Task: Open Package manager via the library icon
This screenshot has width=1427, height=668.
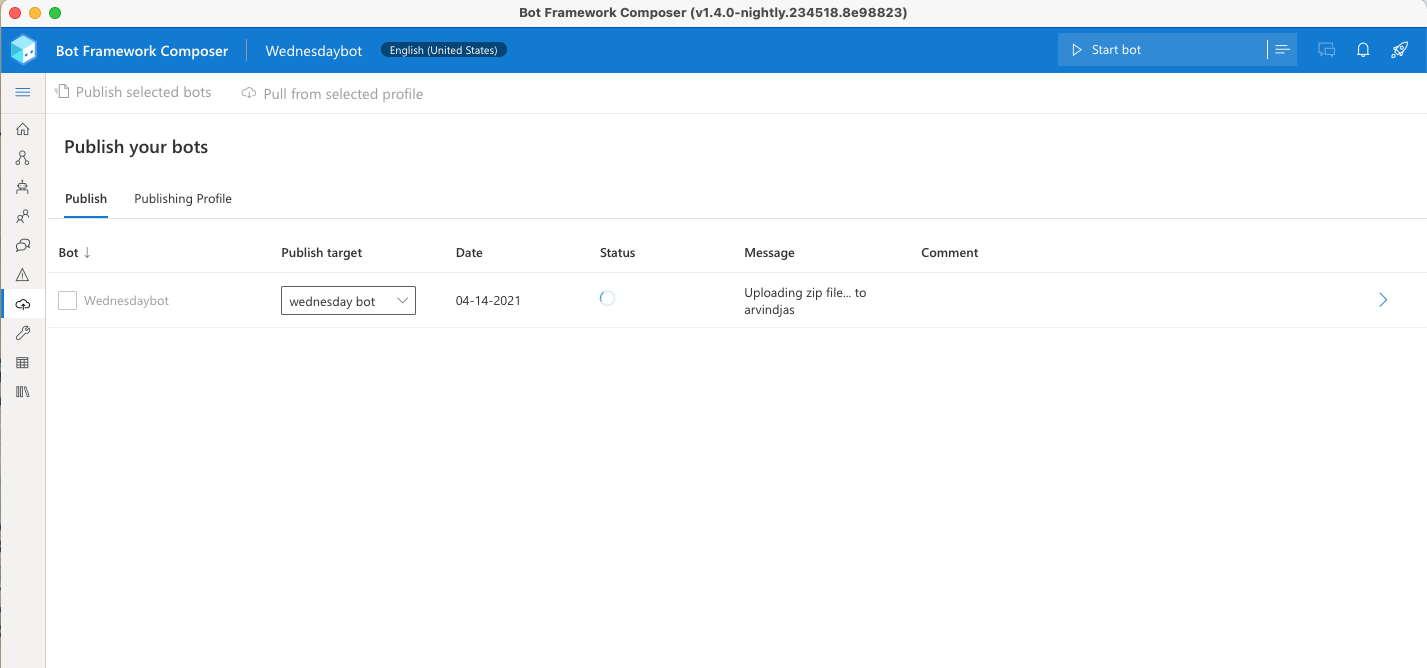Action: pyautogui.click(x=22, y=391)
